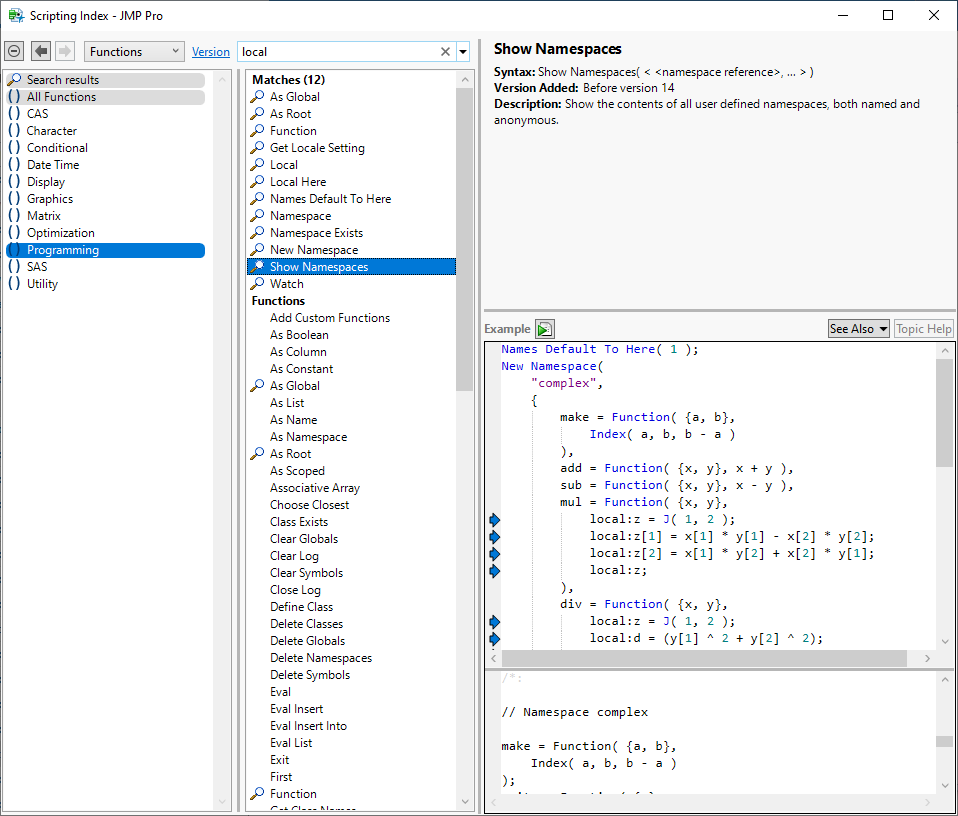The width and height of the screenshot is (958, 816).
Task: Open the Version link
Action: 210,52
